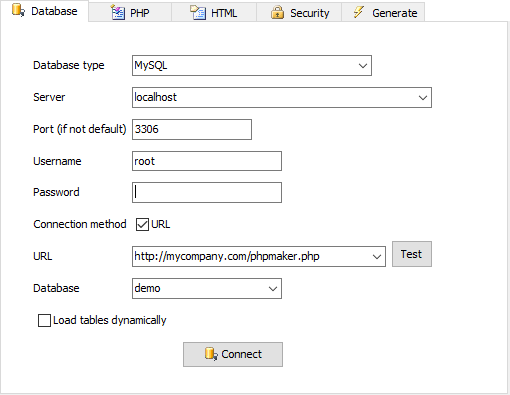Click the PHP tab document icon

click(118, 13)
